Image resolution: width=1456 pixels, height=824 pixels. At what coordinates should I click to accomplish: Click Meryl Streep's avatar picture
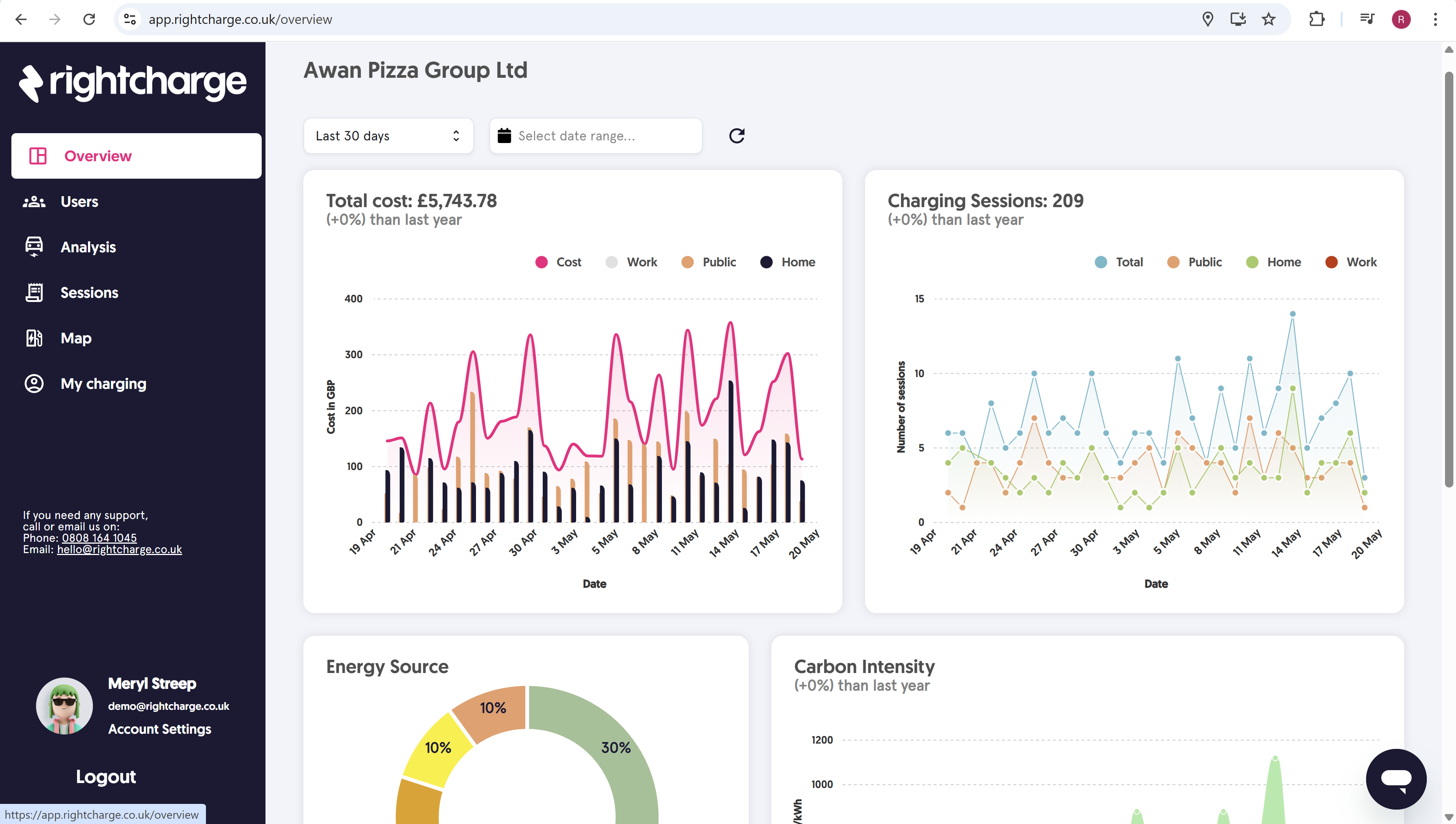pyautogui.click(x=64, y=706)
